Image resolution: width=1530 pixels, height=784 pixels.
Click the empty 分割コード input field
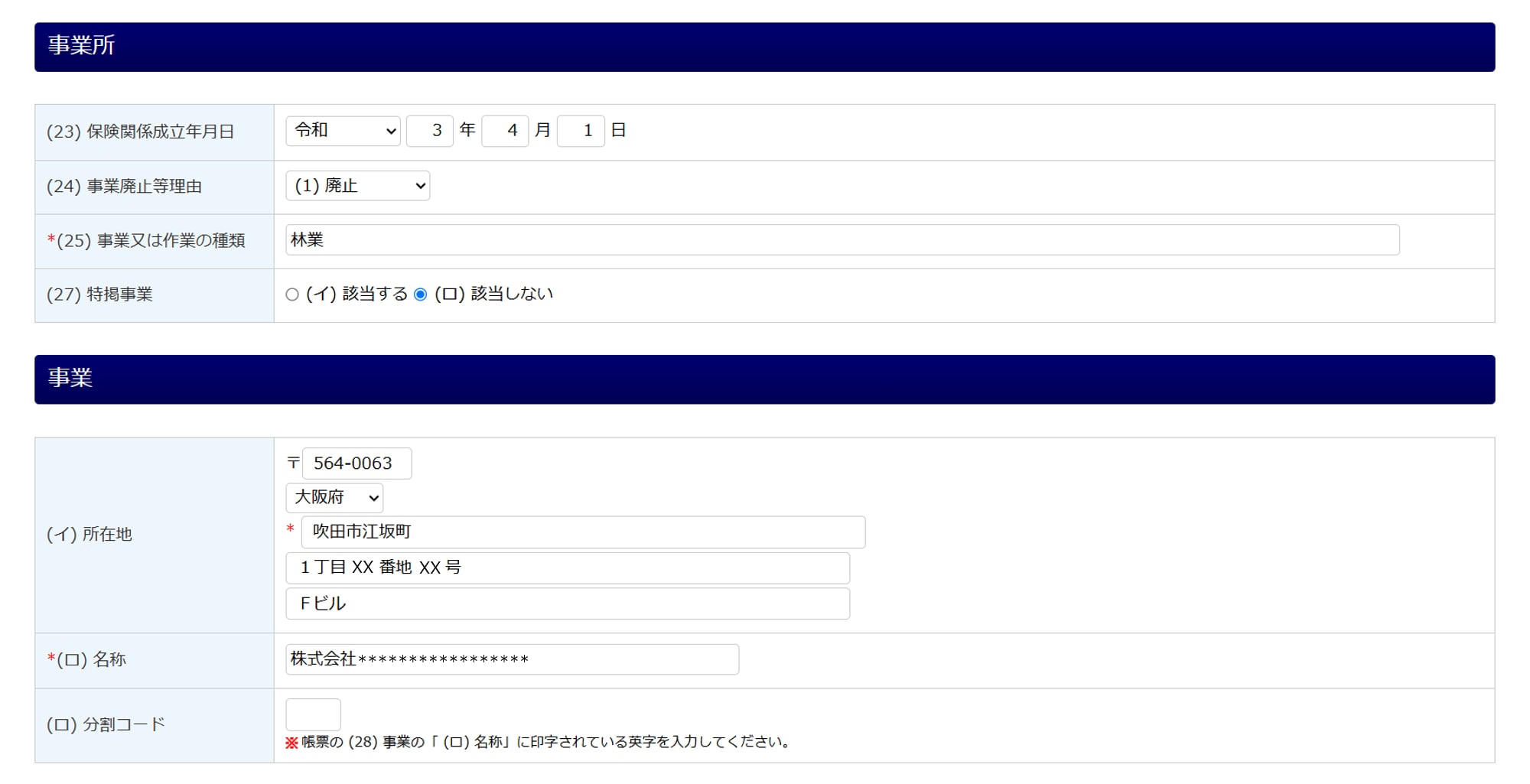click(313, 714)
